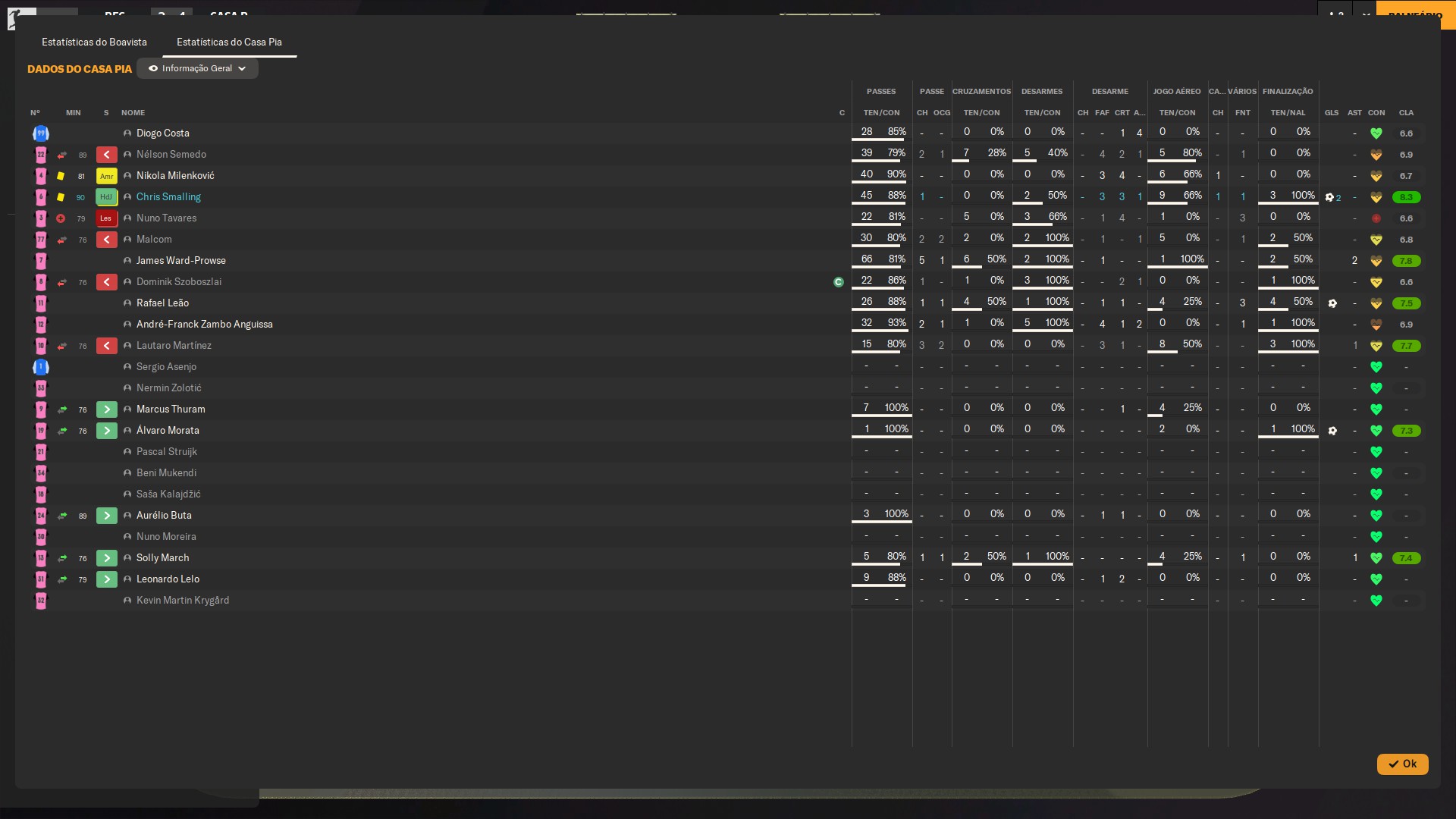Sort by the GLS column header
This screenshot has width=1456, height=819.
[1332, 113]
